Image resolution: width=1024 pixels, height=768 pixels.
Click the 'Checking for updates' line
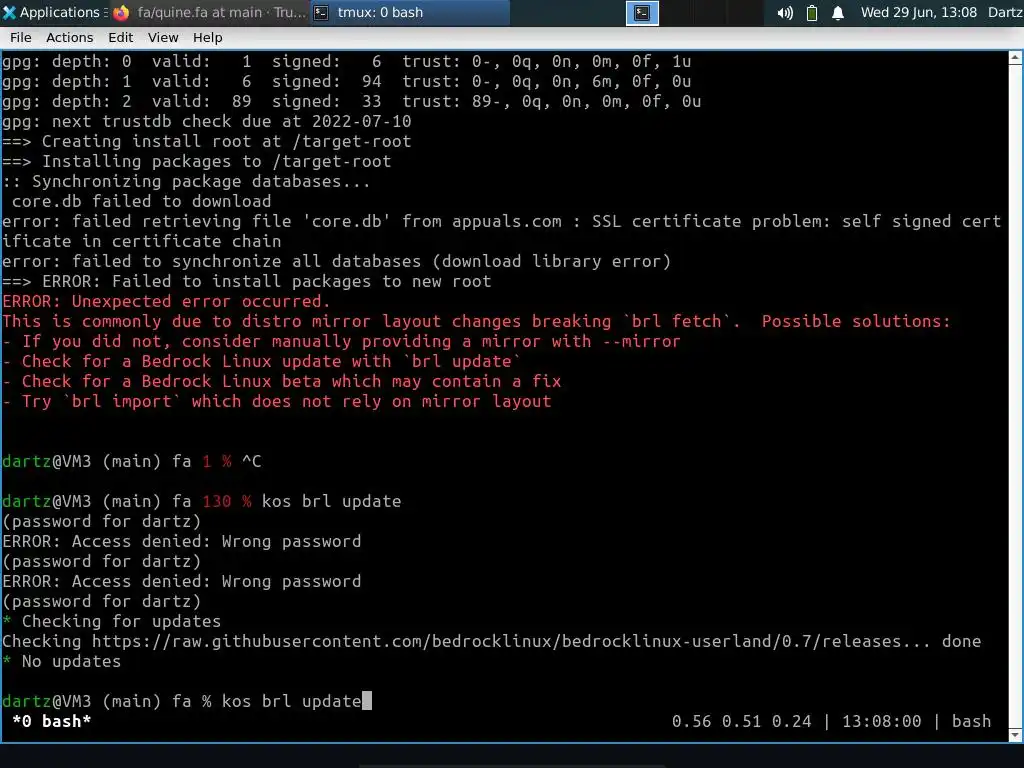tap(111, 621)
